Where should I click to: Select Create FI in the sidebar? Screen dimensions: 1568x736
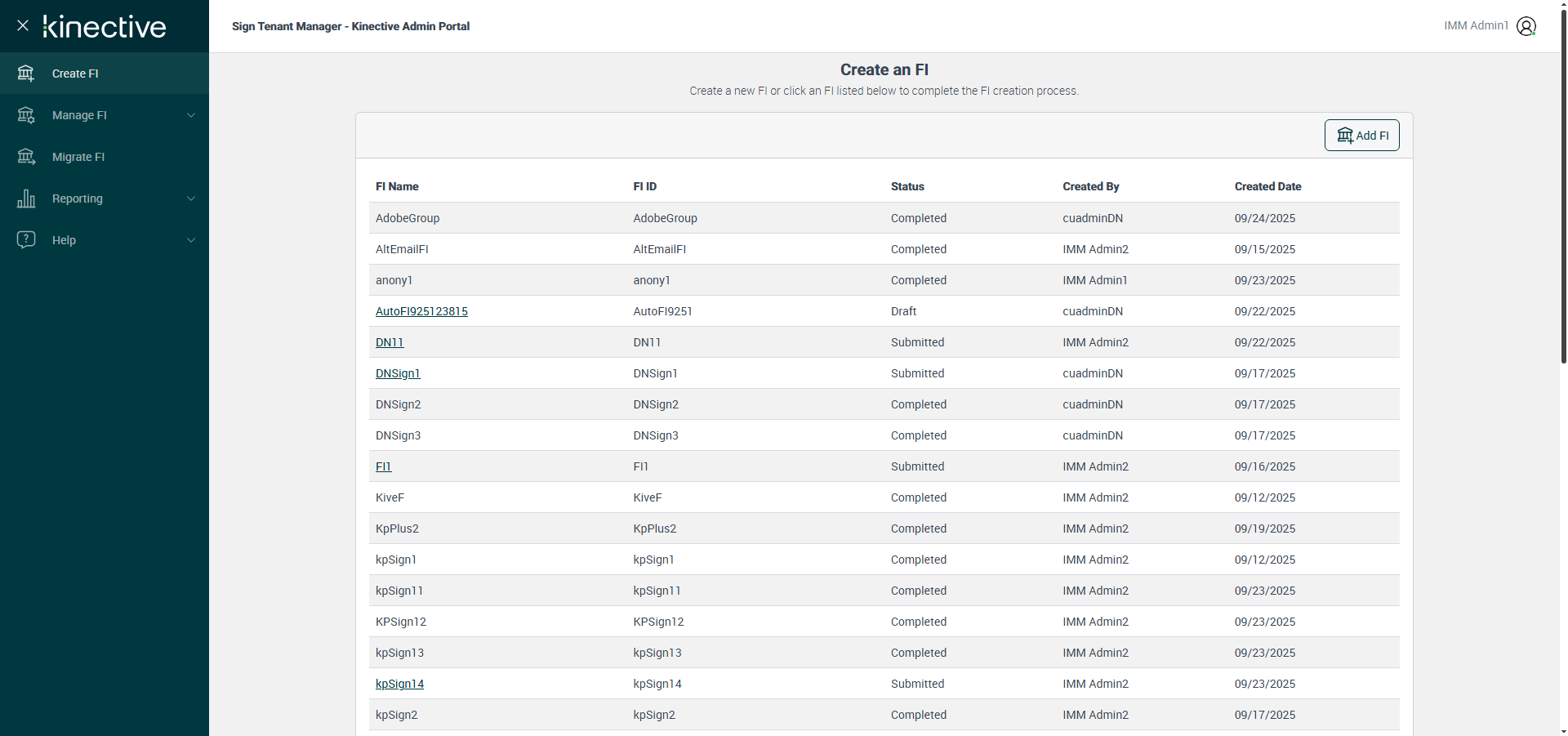(x=75, y=74)
